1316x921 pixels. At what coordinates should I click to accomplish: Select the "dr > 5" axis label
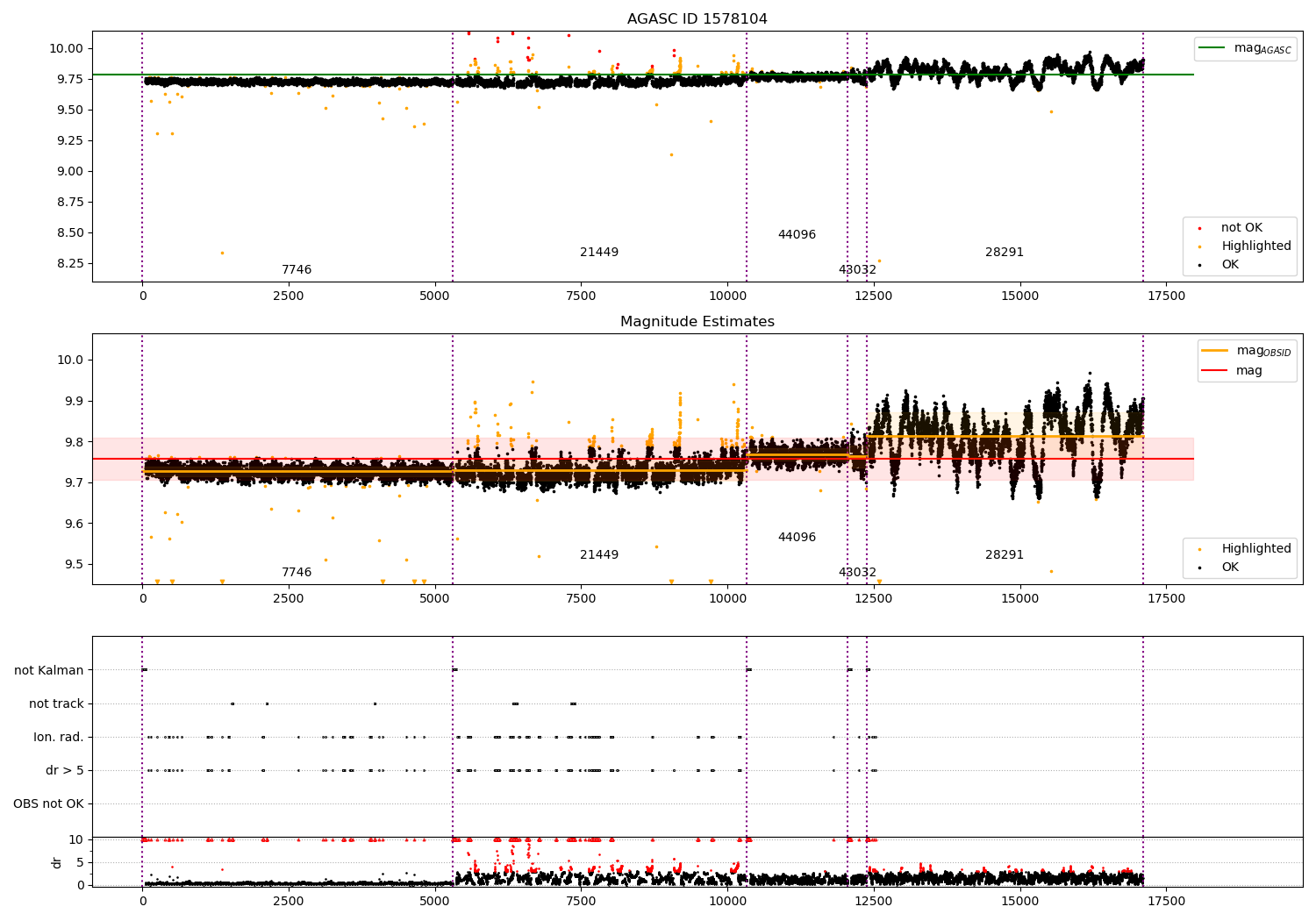point(65,771)
